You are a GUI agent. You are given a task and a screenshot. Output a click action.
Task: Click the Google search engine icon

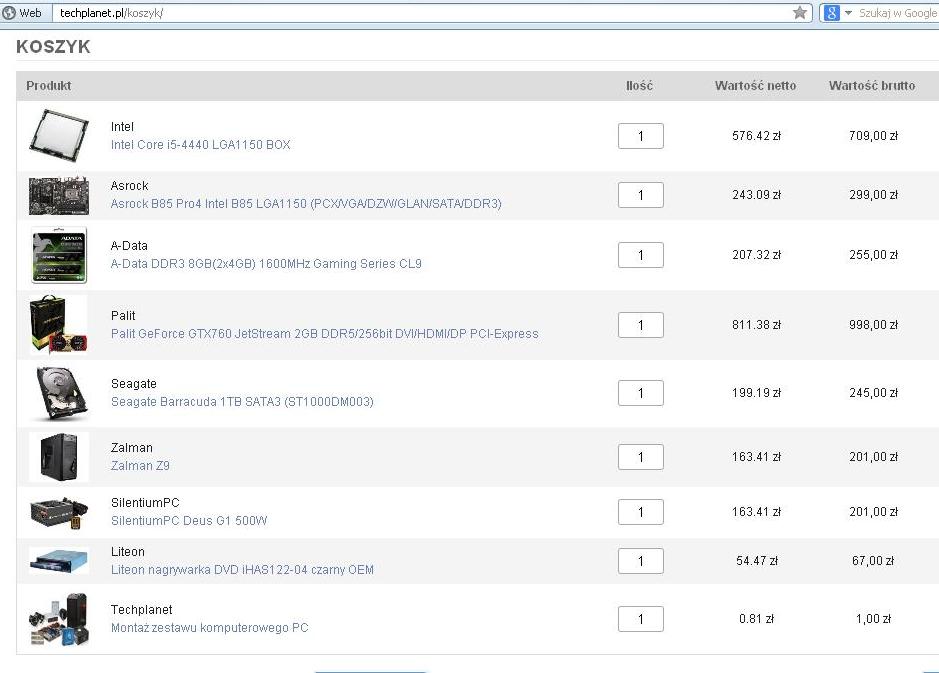(x=832, y=13)
